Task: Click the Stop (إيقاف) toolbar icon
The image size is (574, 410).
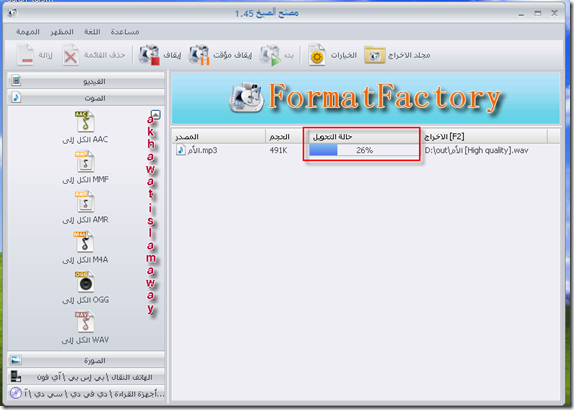Action: click(149, 55)
